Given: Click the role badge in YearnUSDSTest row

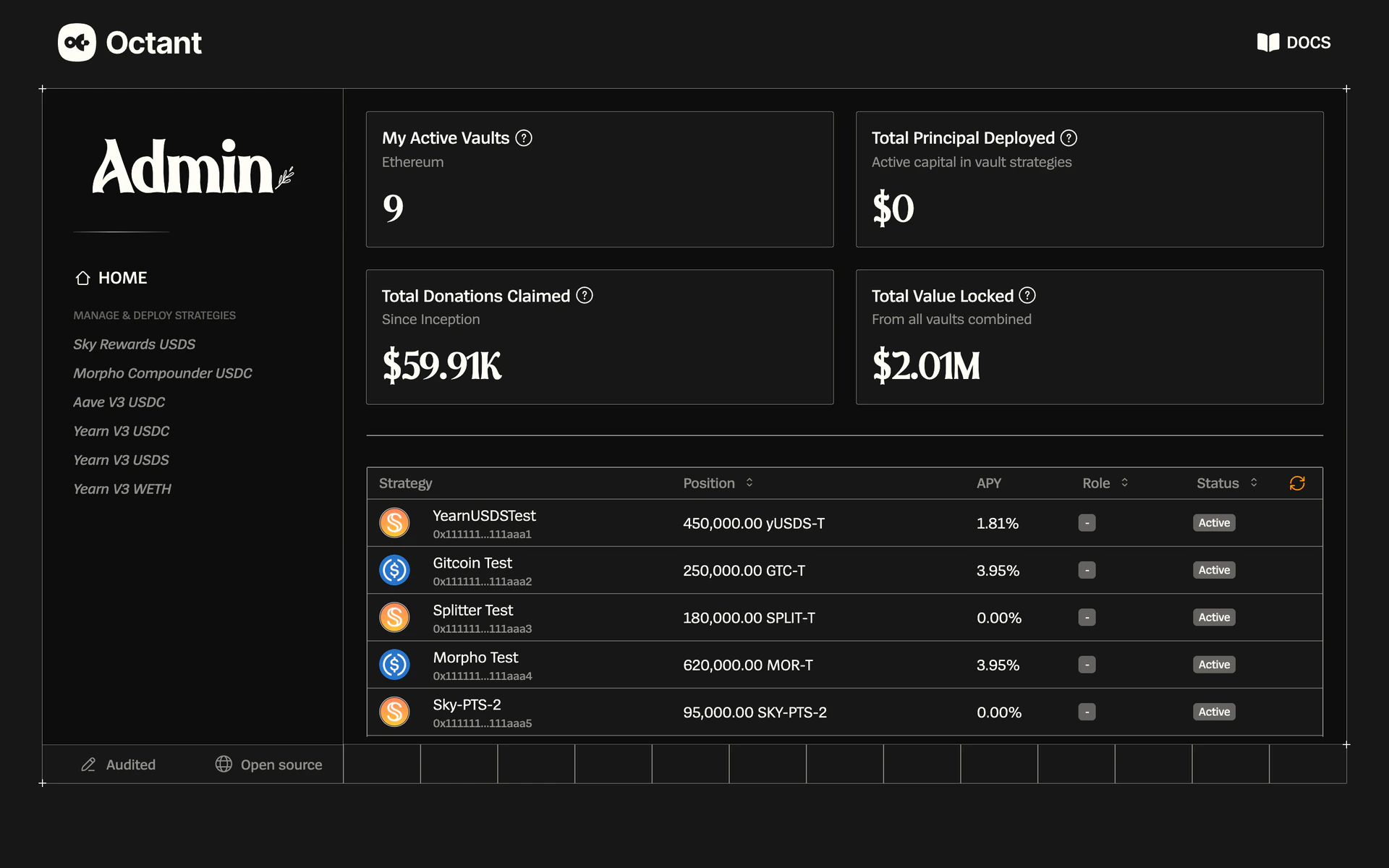Looking at the screenshot, I should click(1087, 523).
